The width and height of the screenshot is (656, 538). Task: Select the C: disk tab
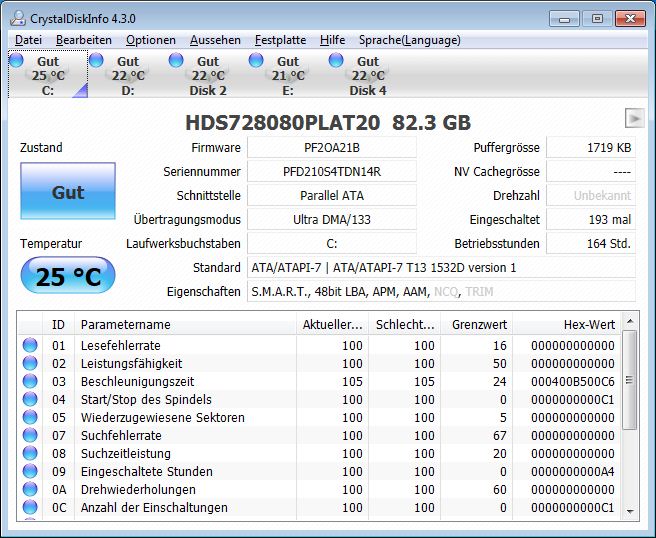[48, 74]
